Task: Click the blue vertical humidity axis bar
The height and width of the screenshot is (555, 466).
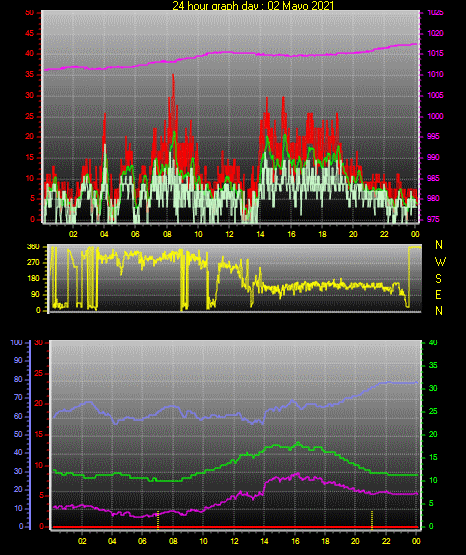Action: tap(30, 435)
